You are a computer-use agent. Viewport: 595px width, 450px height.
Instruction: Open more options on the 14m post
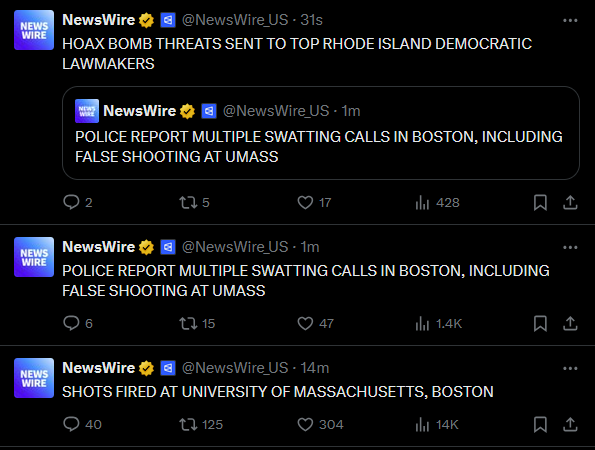570,368
